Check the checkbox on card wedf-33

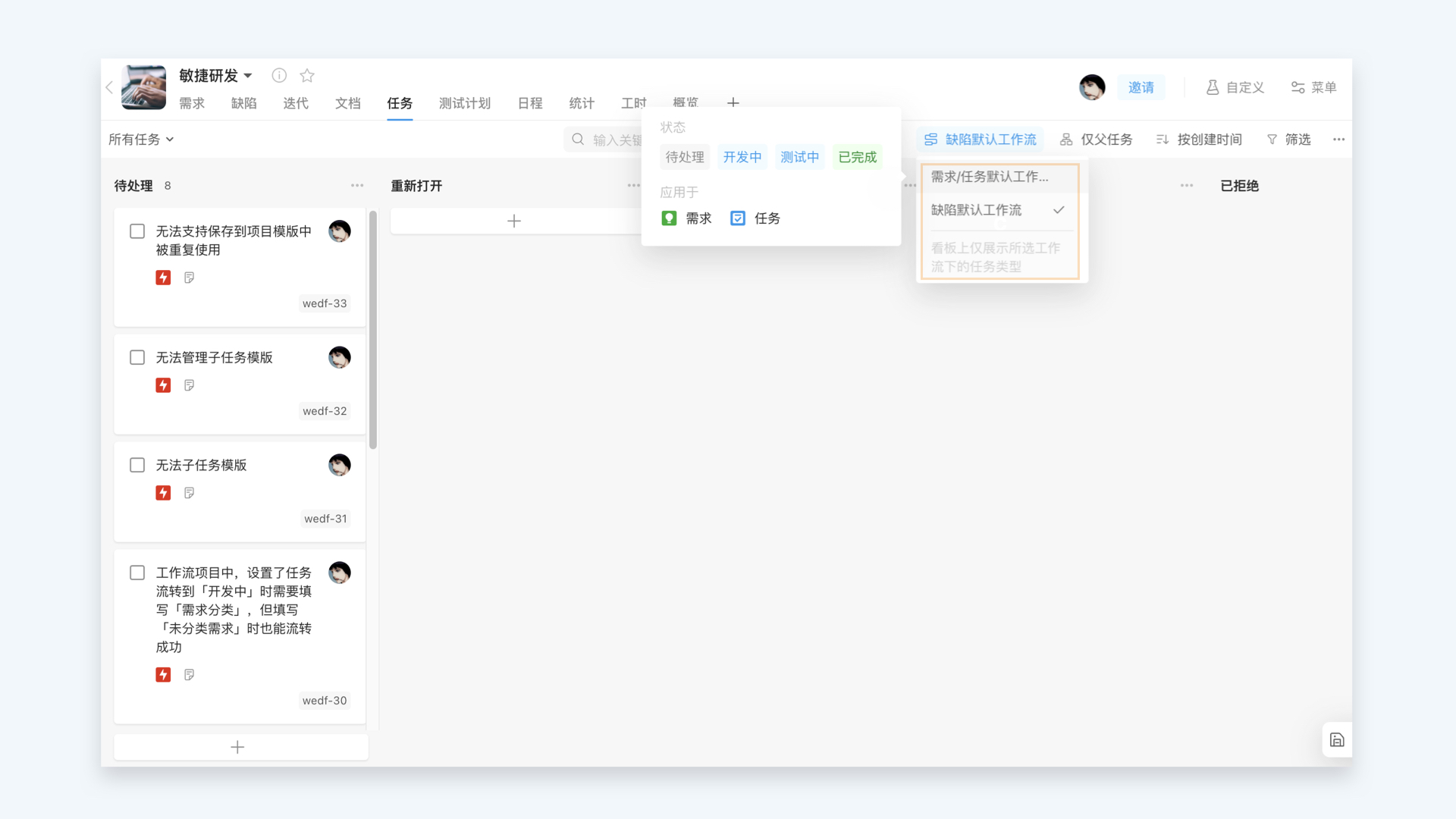pyautogui.click(x=137, y=231)
